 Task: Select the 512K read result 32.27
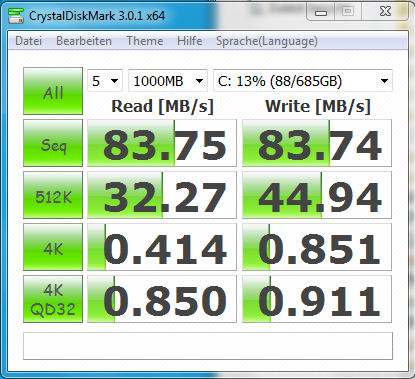tap(162, 195)
